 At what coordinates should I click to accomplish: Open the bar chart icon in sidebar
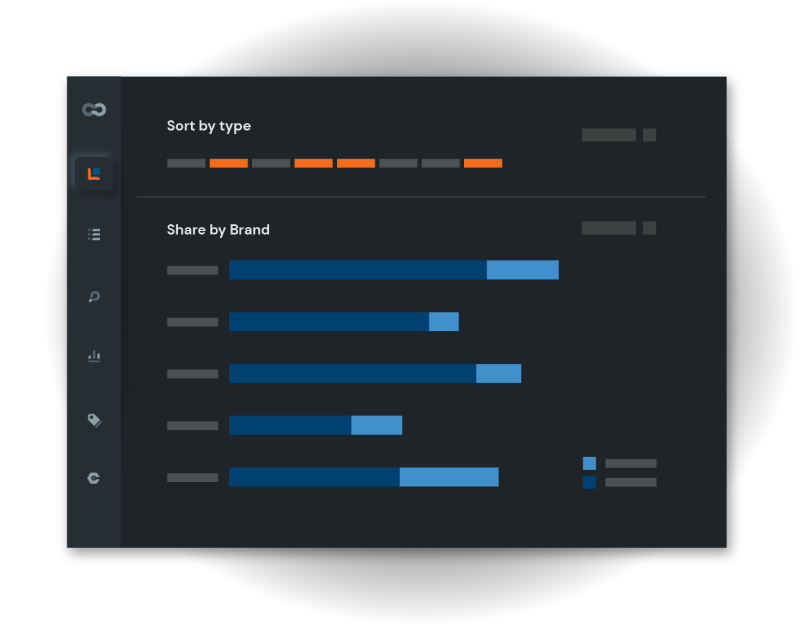coord(94,356)
